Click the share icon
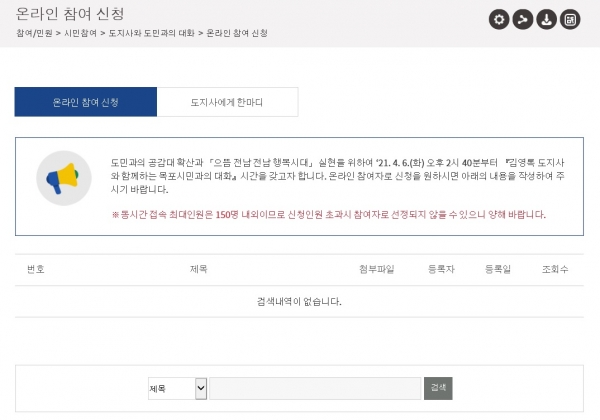 click(521, 19)
